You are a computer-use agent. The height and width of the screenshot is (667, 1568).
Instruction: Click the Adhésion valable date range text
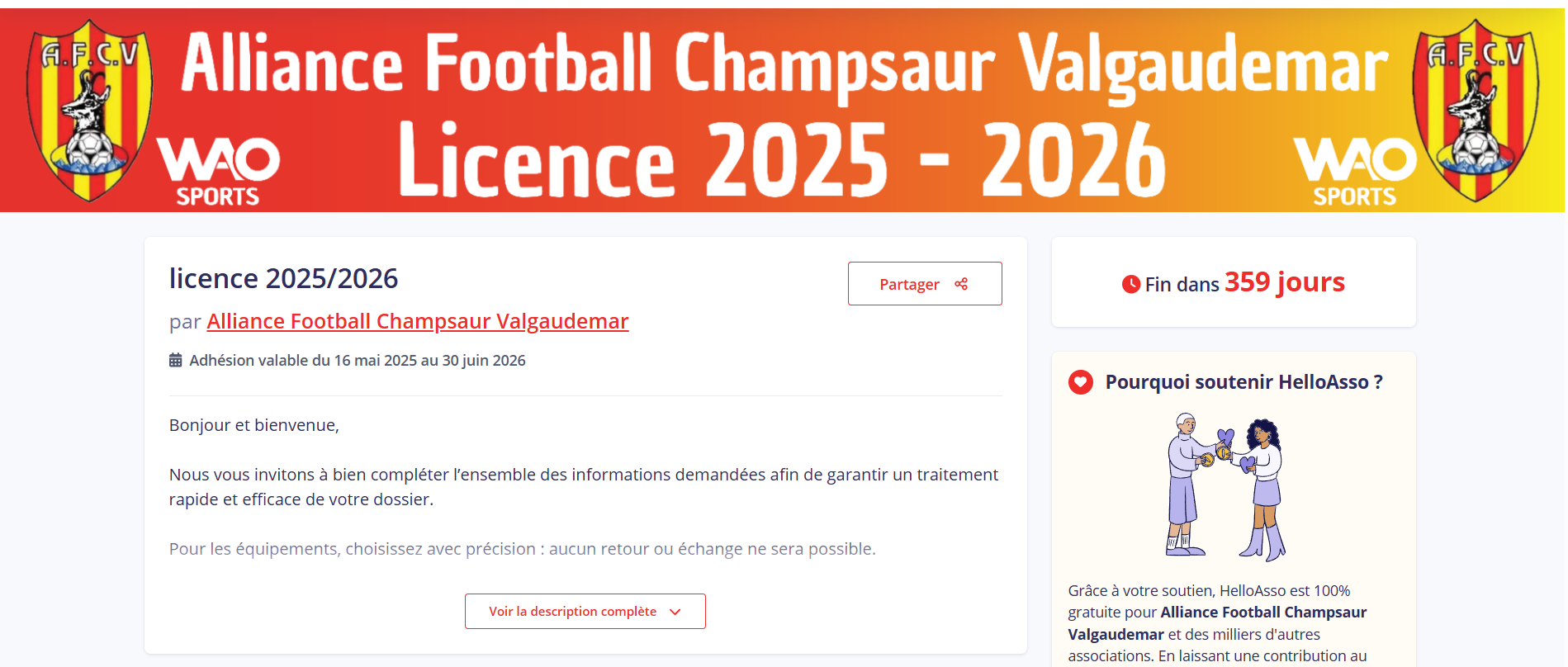click(357, 361)
